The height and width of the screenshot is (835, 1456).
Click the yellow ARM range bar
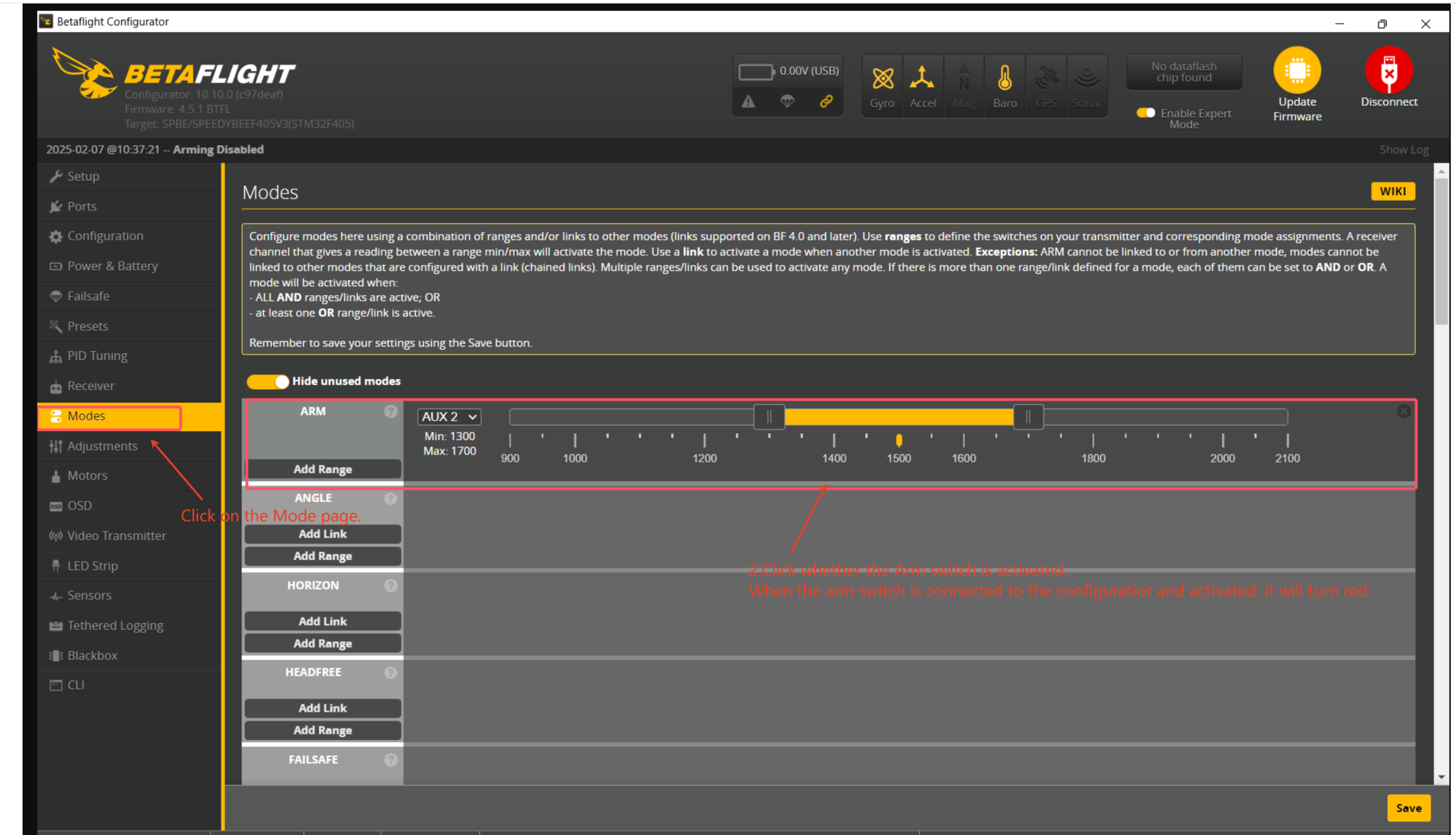898,417
